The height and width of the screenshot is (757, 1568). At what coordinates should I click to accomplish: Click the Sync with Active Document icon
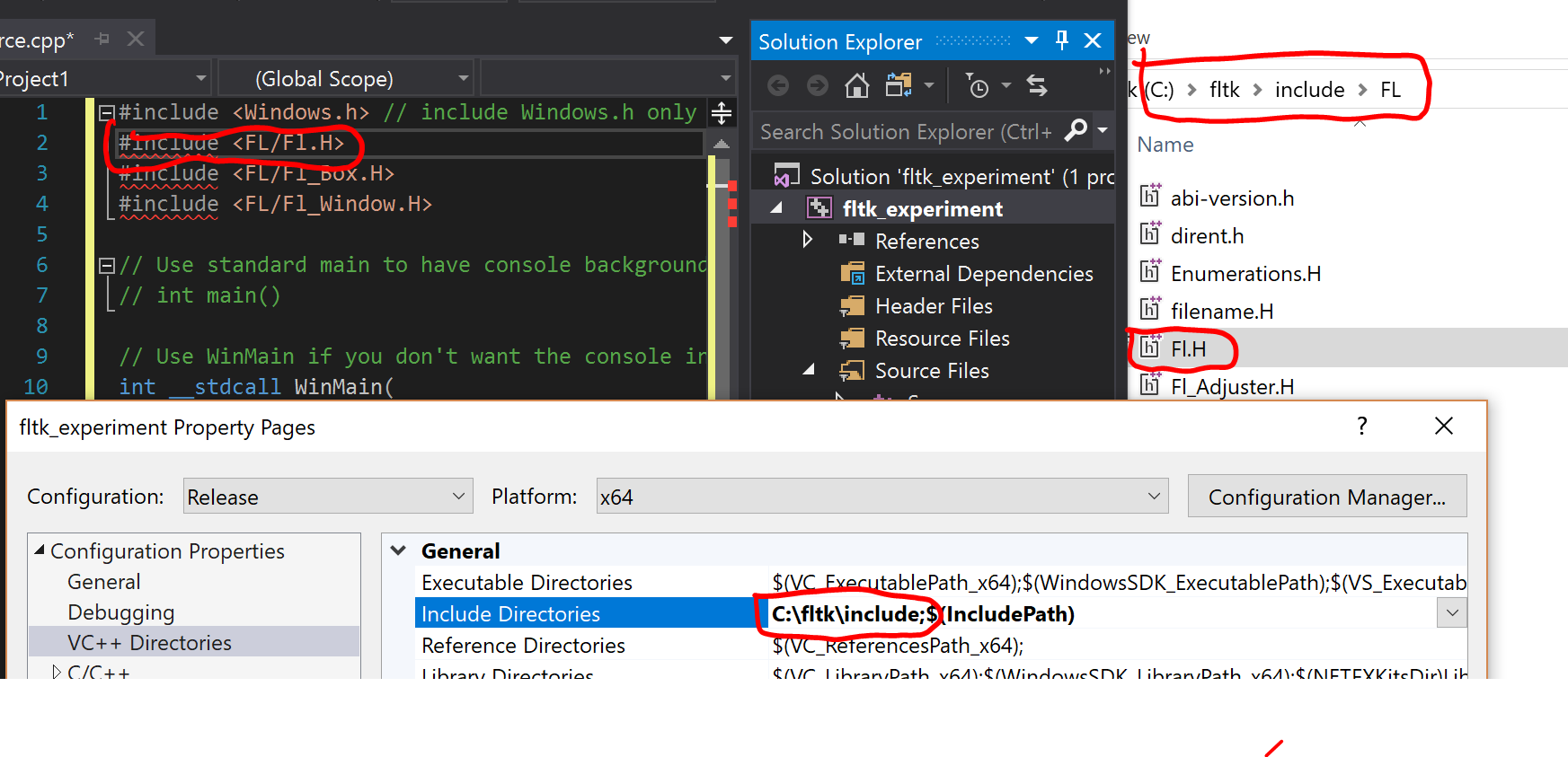(x=1037, y=85)
